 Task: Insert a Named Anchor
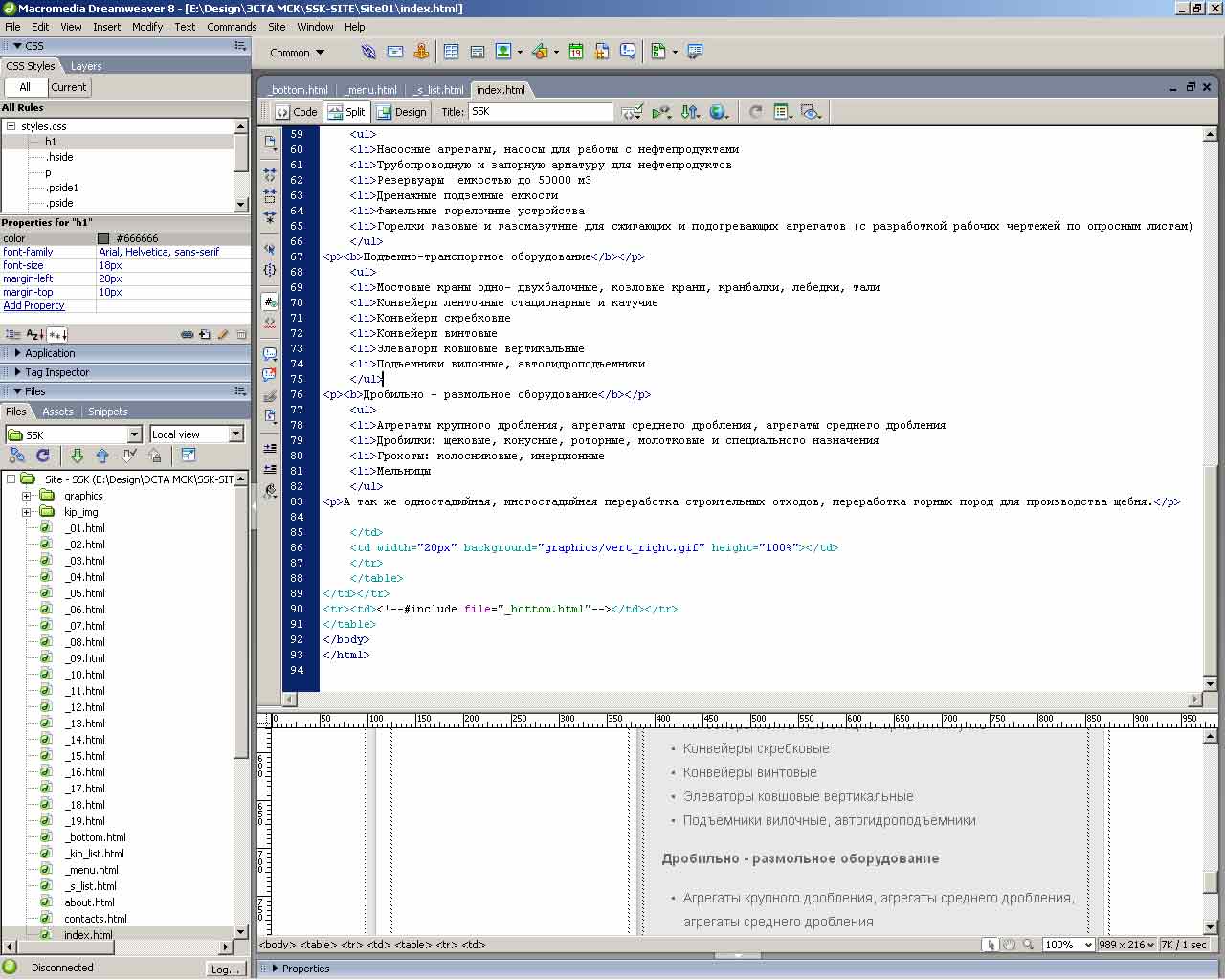[421, 52]
